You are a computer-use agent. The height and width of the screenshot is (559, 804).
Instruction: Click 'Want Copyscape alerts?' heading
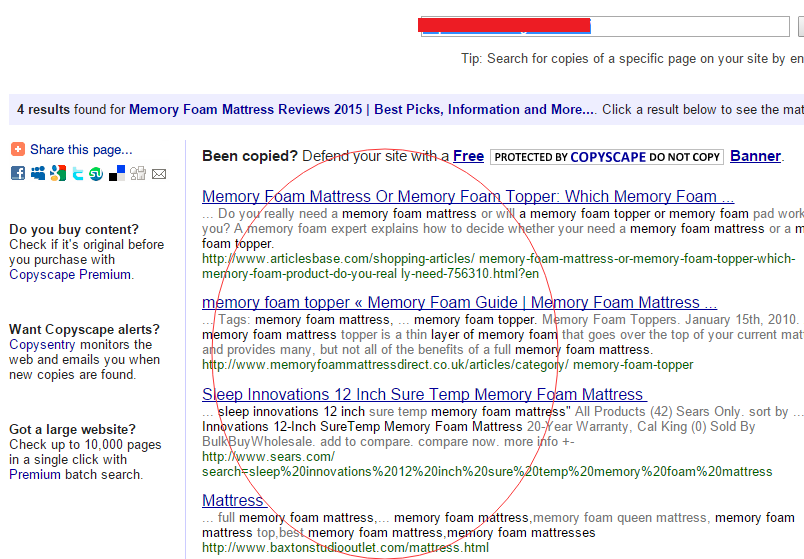pyautogui.click(x=85, y=329)
